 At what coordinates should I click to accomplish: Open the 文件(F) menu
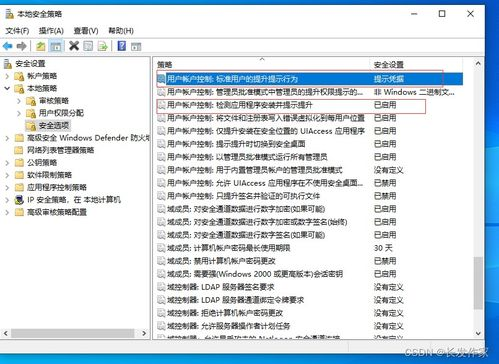coord(17,31)
